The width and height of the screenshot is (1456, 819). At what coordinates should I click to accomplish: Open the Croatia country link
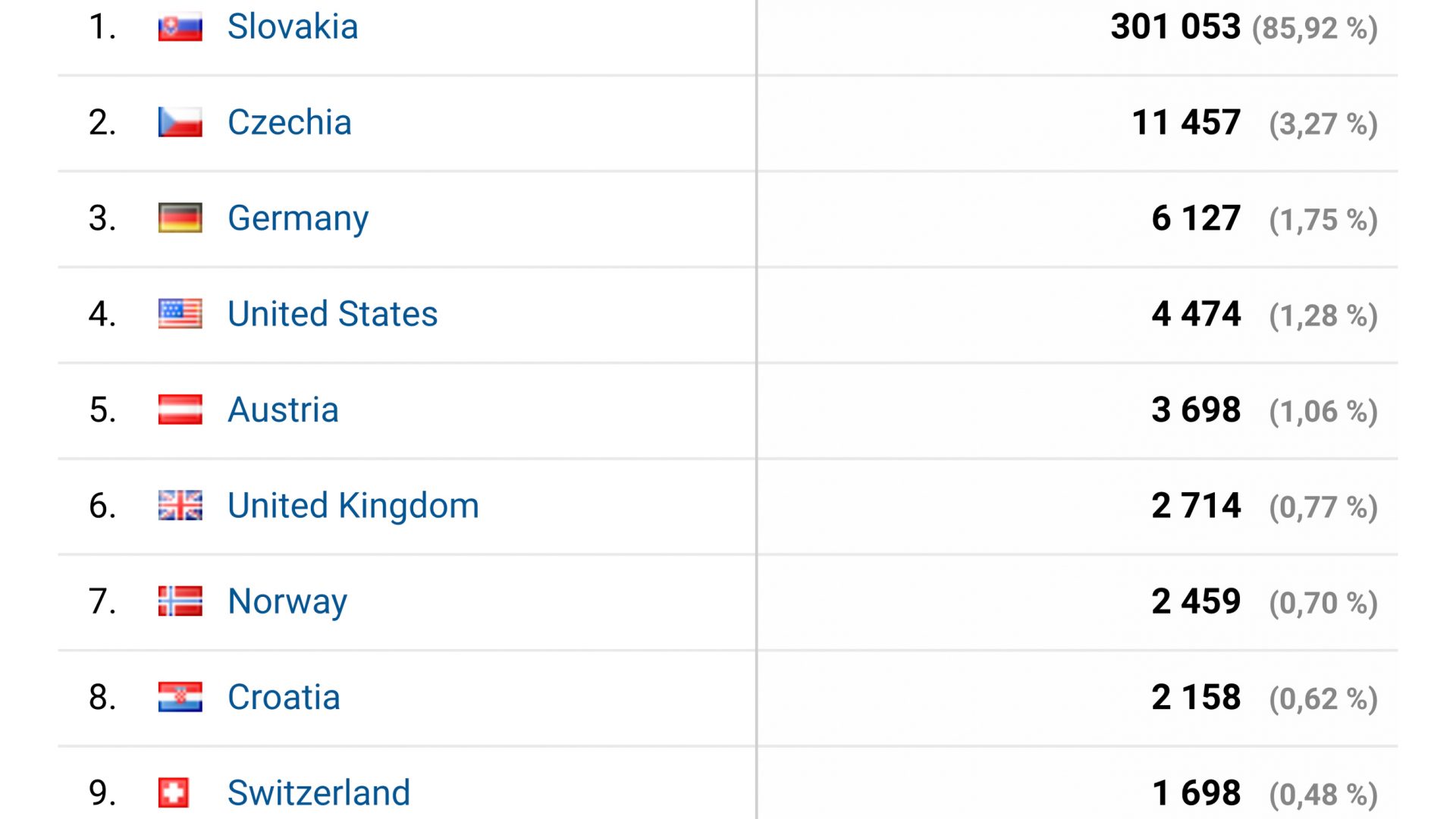284,697
